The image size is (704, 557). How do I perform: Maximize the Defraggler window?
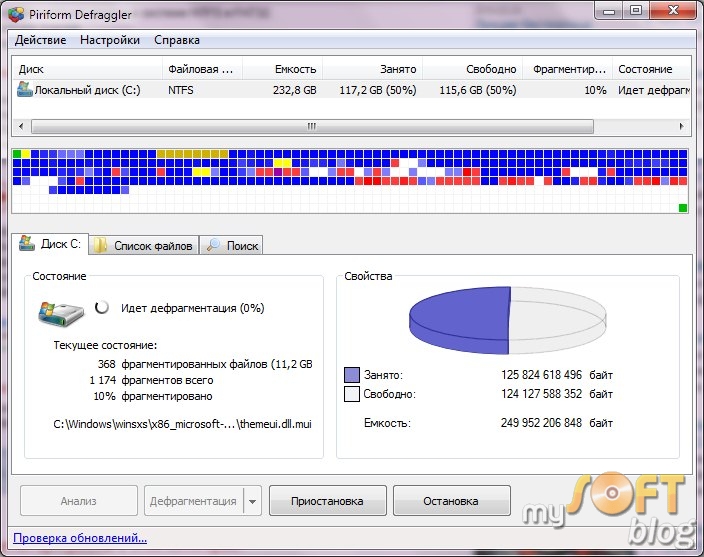pos(636,10)
